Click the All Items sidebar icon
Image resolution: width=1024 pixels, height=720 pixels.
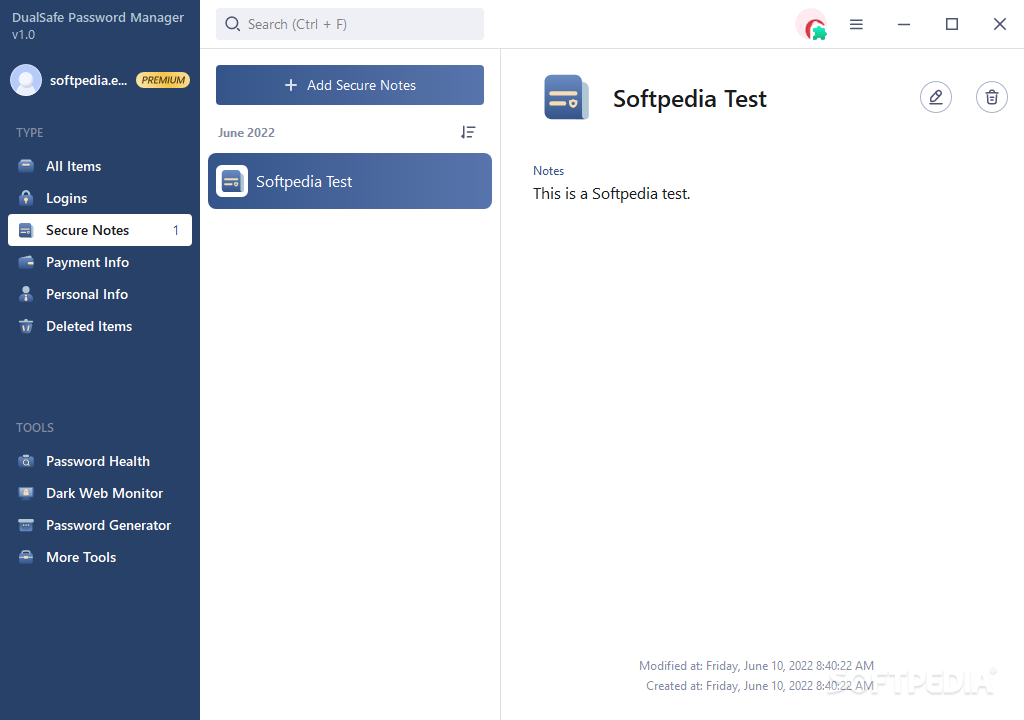[x=26, y=165]
